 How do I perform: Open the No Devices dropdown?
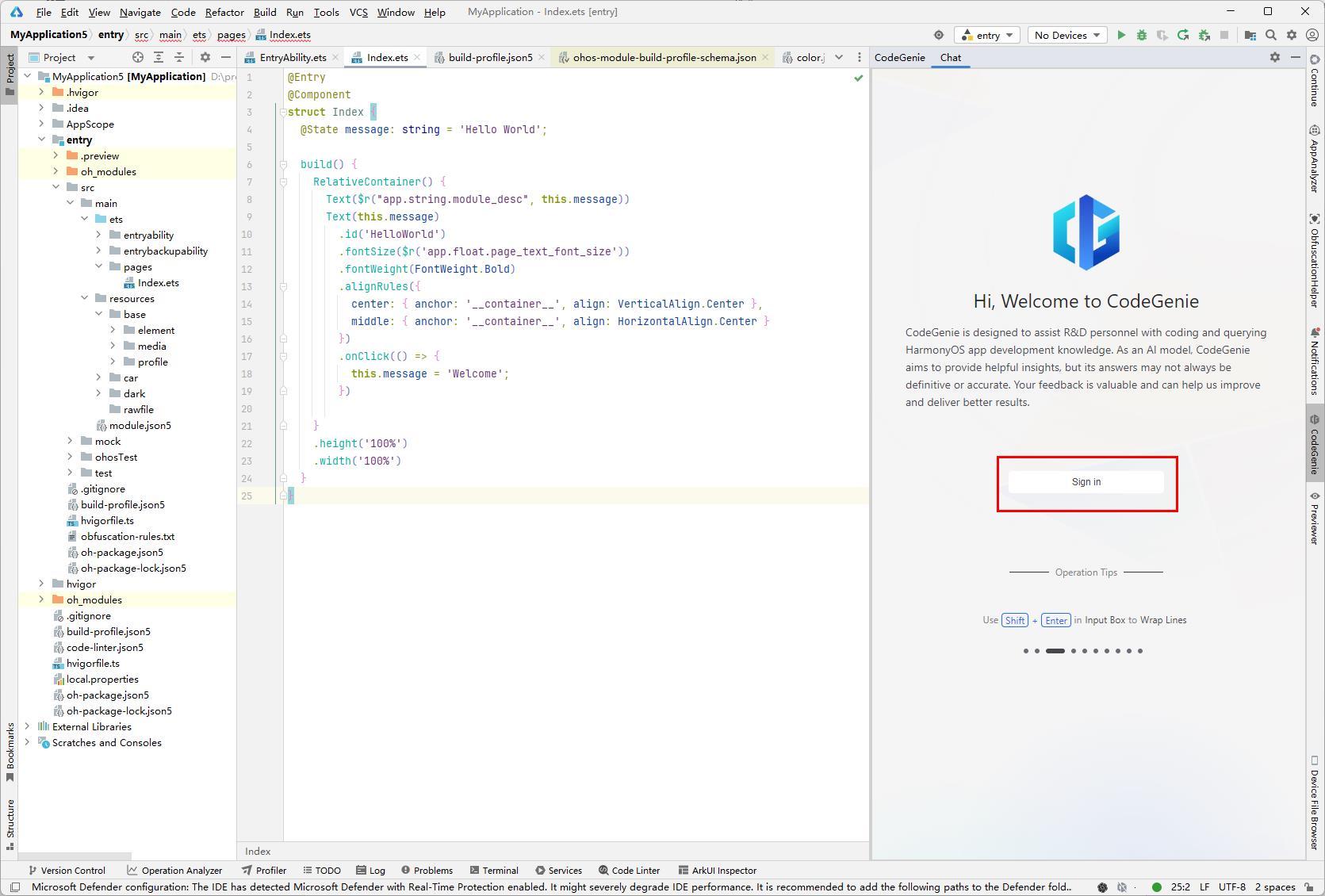pos(1068,35)
